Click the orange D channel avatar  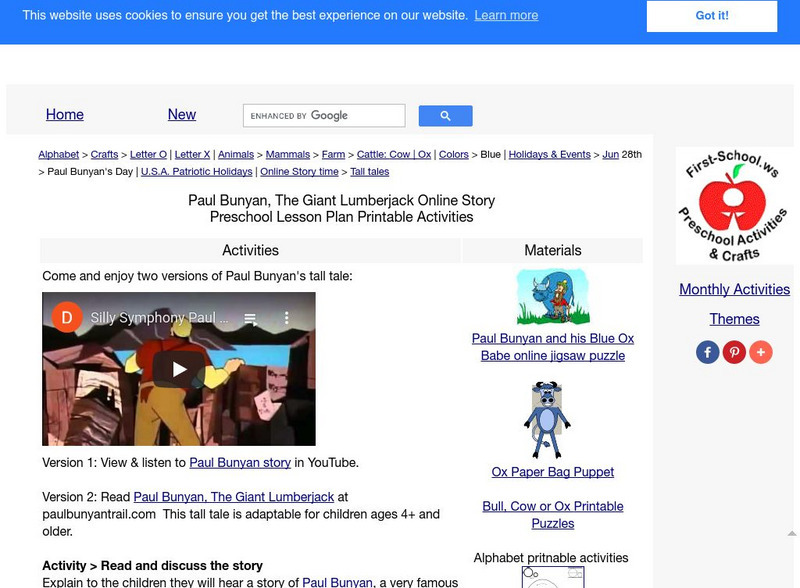coord(67,317)
